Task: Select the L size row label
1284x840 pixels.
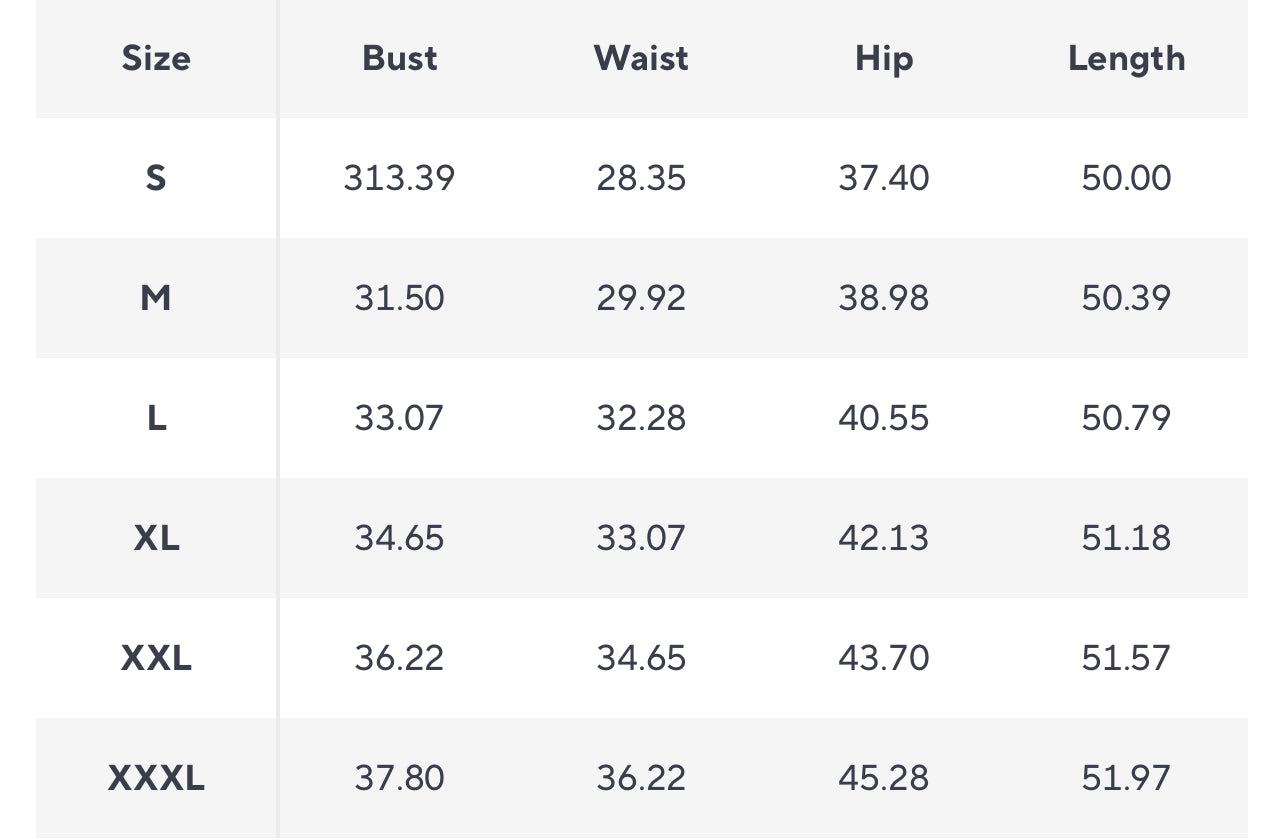Action: click(156, 418)
